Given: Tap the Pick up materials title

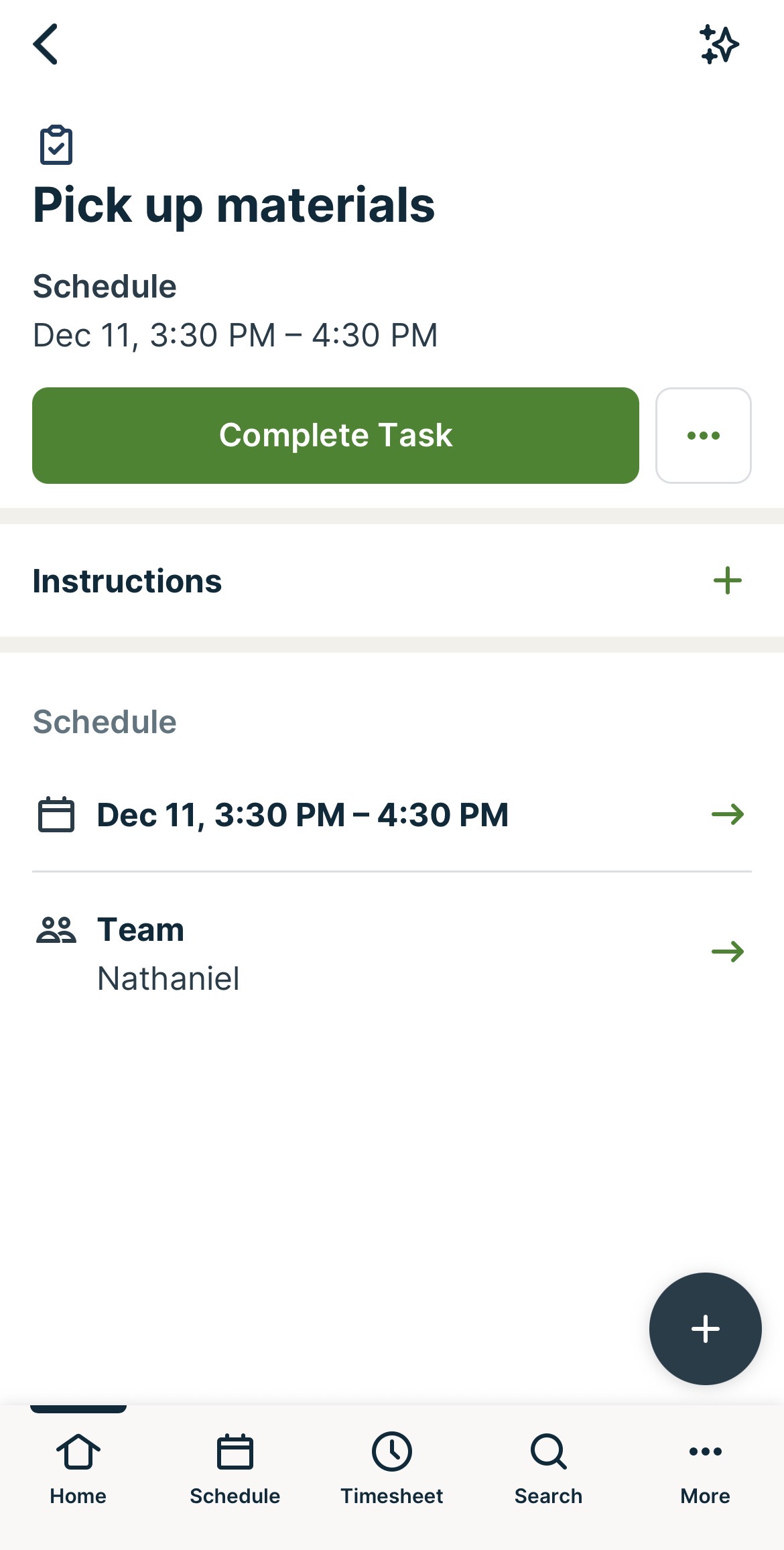Looking at the screenshot, I should click(x=235, y=205).
